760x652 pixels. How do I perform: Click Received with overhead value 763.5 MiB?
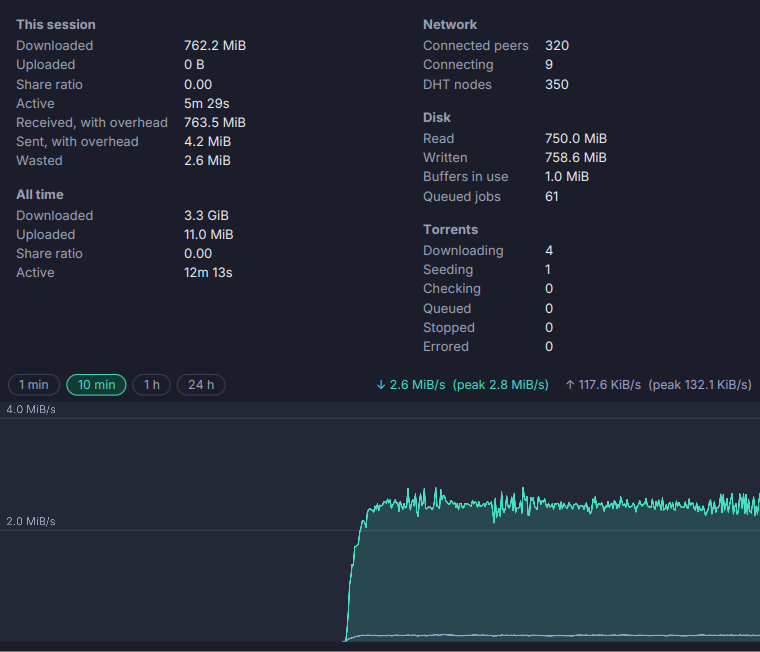[215, 123]
